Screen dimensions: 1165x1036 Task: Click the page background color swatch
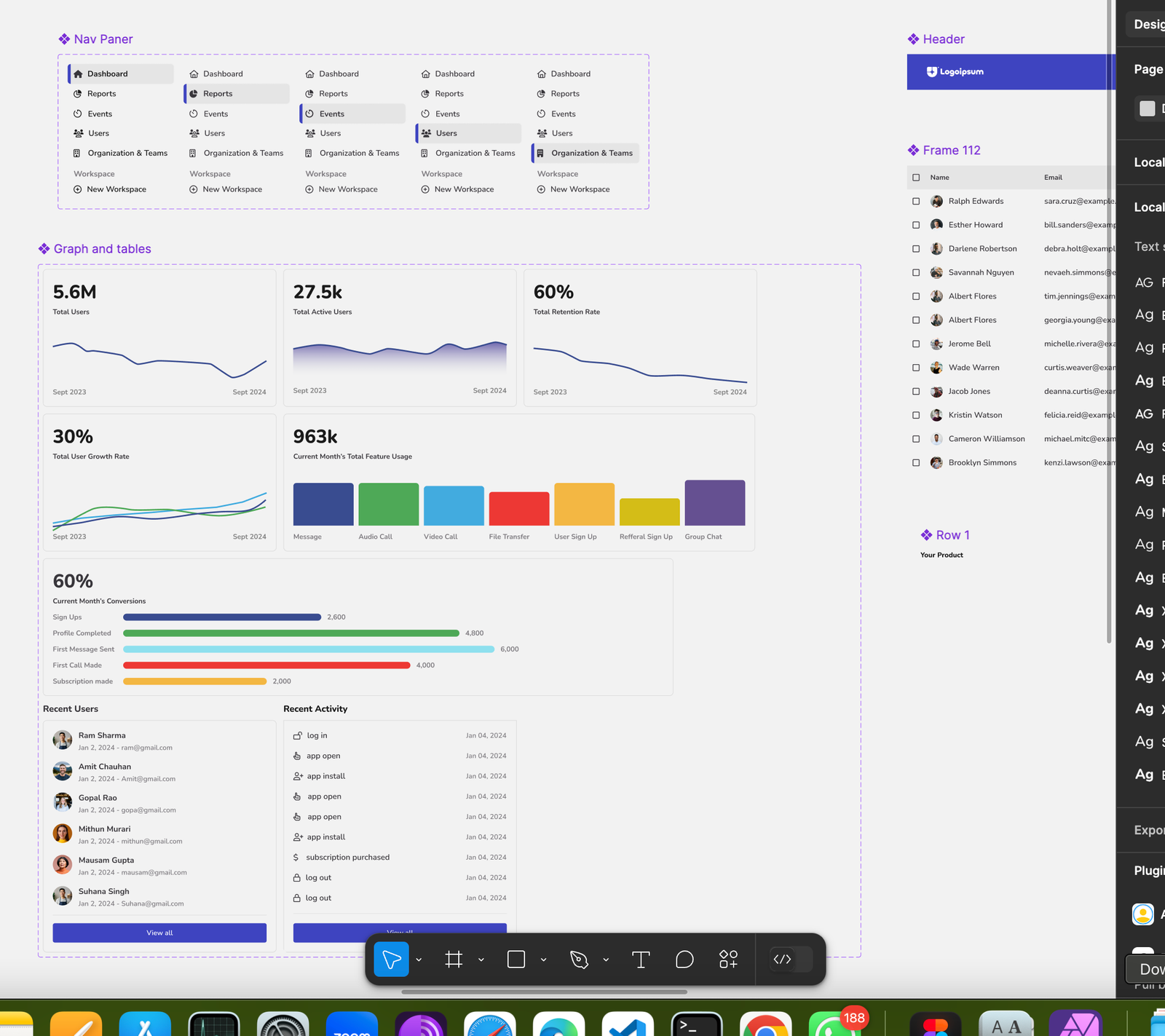(x=1148, y=108)
